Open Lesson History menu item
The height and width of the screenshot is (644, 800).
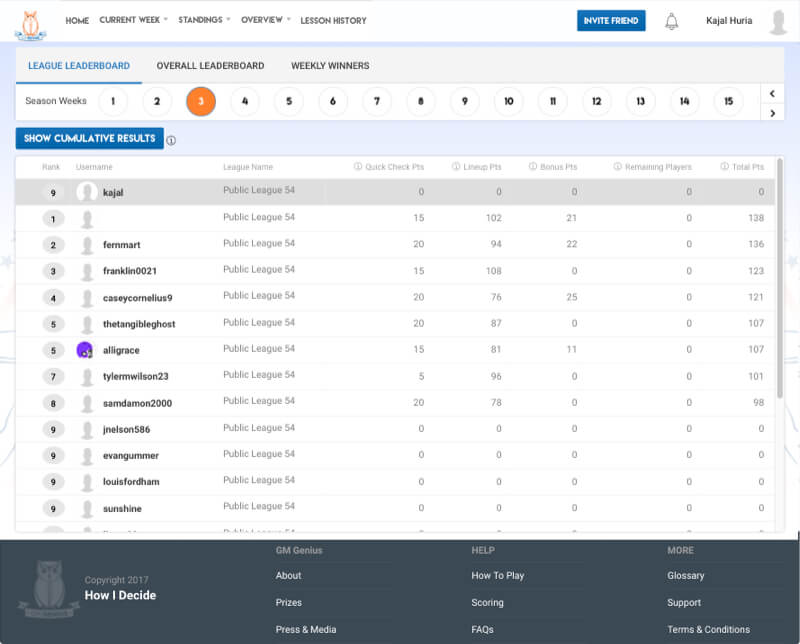[x=333, y=20]
